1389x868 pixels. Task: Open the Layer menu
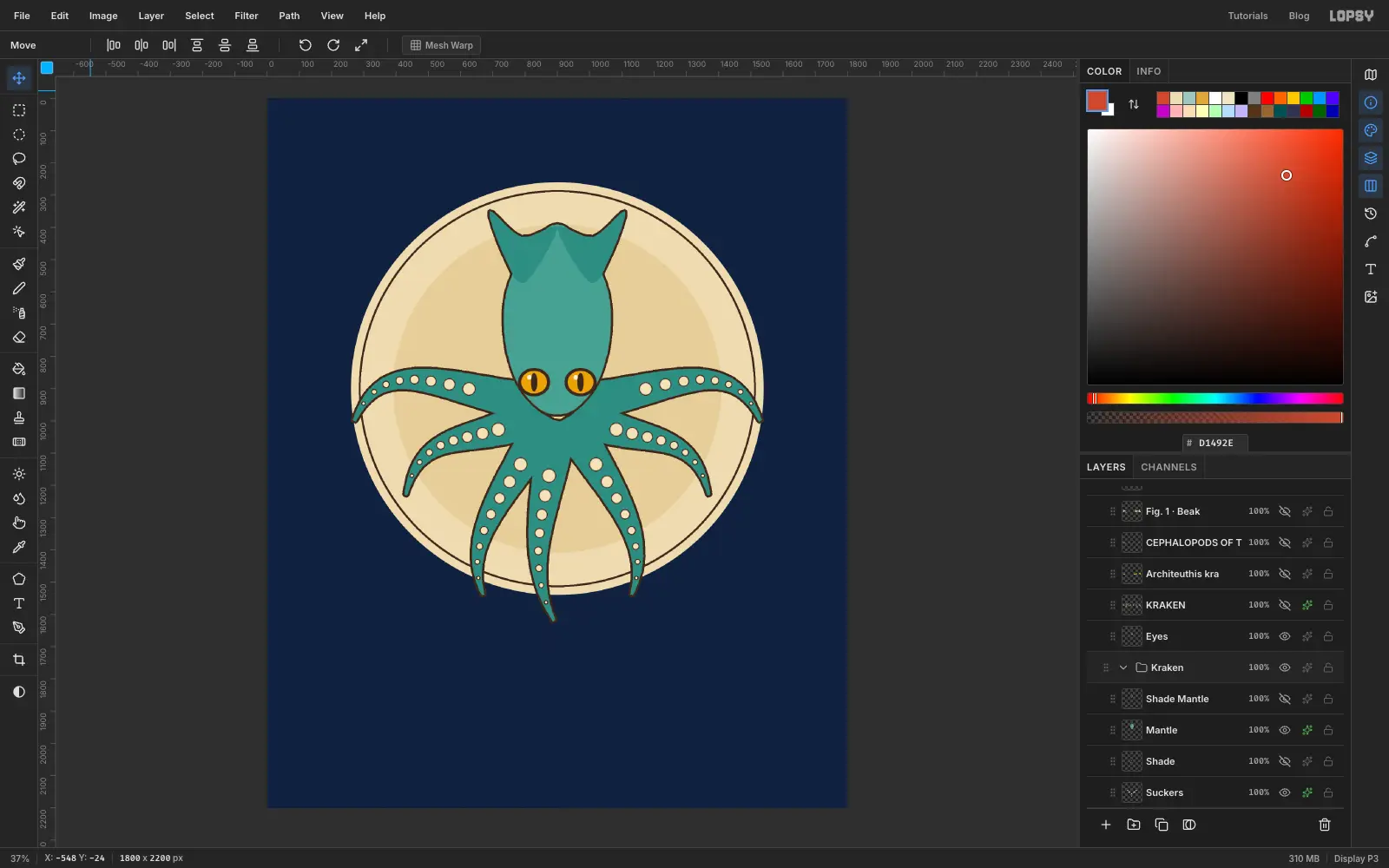click(151, 16)
